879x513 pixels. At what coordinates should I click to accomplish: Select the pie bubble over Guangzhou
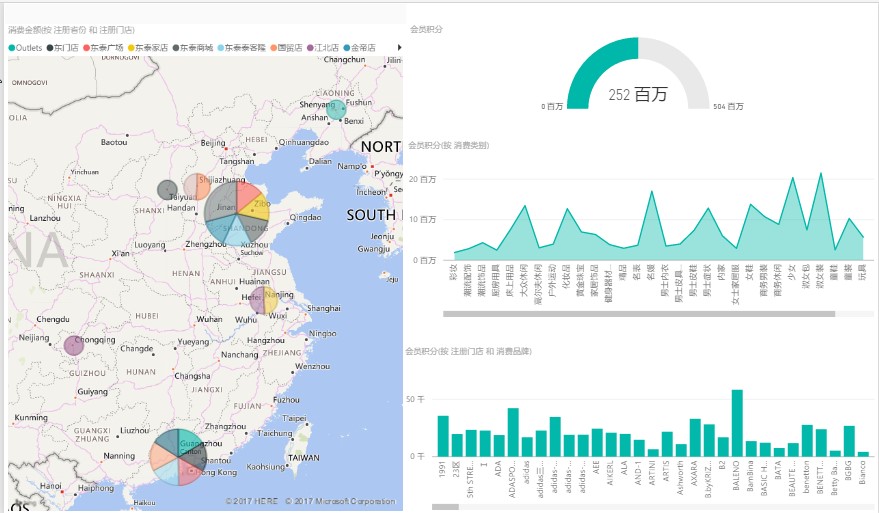(x=179, y=456)
